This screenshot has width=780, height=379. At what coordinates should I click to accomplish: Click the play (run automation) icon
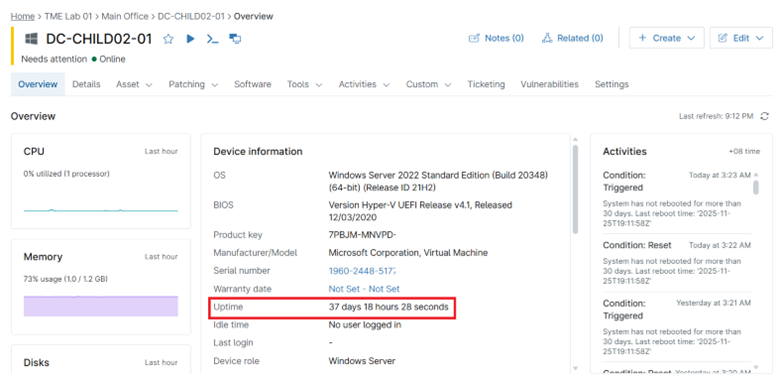click(x=191, y=39)
